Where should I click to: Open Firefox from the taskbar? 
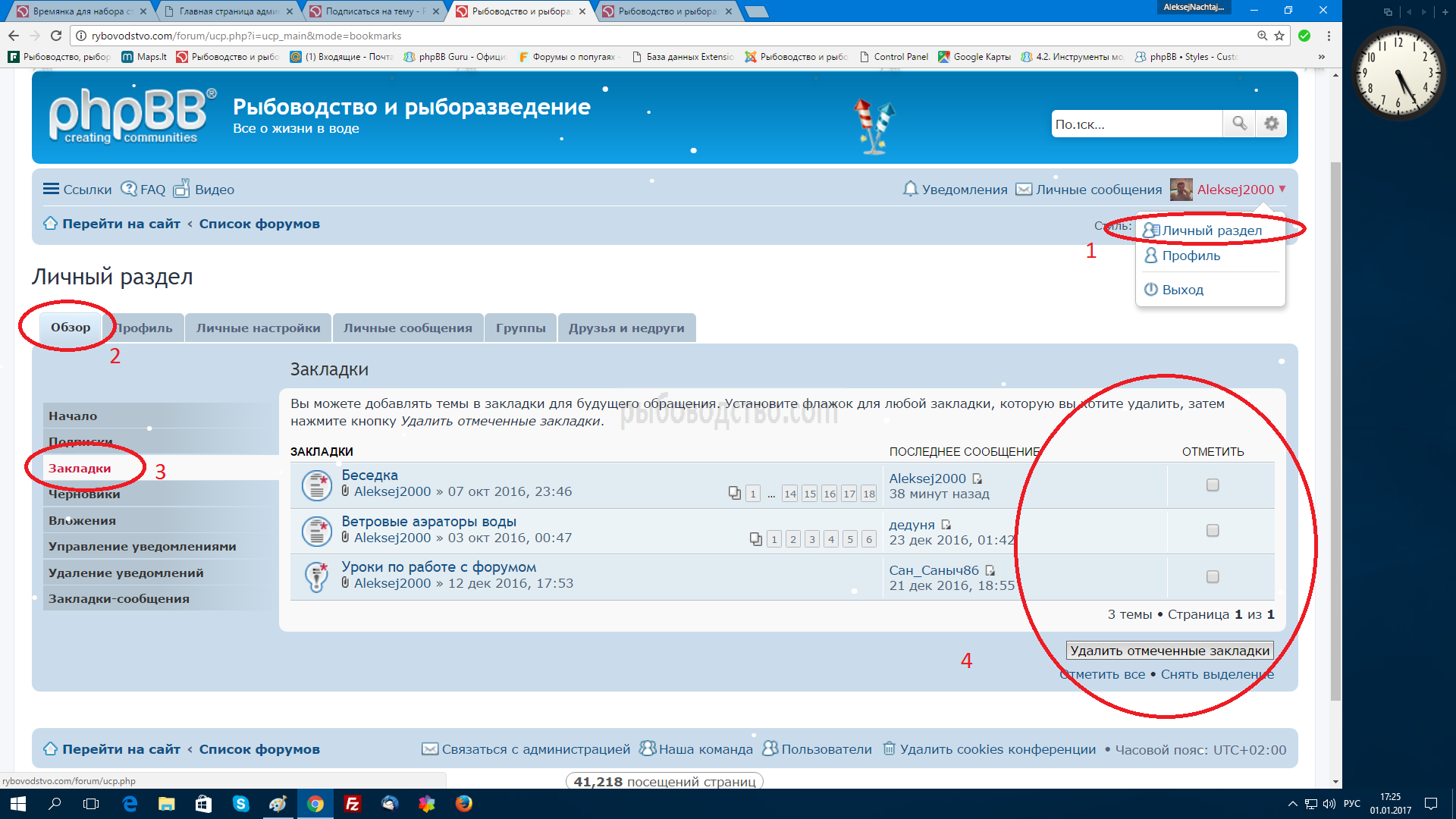tap(464, 804)
